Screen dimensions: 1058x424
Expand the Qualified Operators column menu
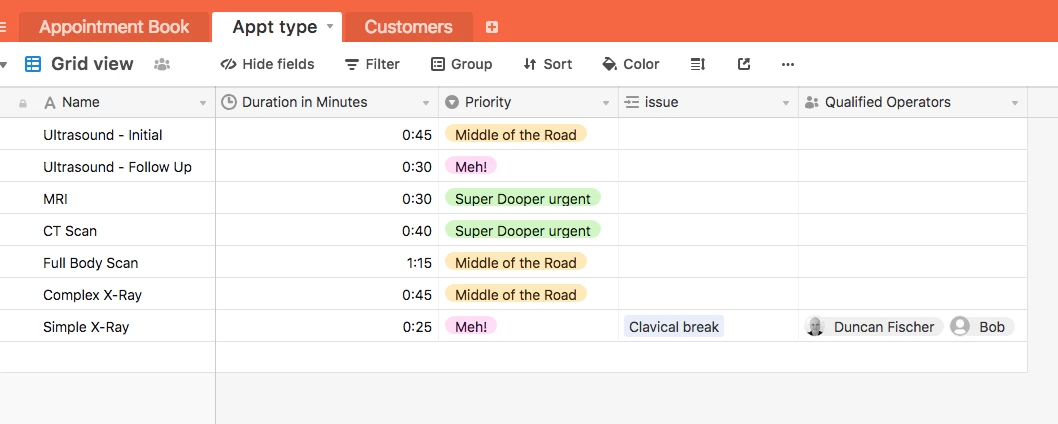tap(1015, 103)
